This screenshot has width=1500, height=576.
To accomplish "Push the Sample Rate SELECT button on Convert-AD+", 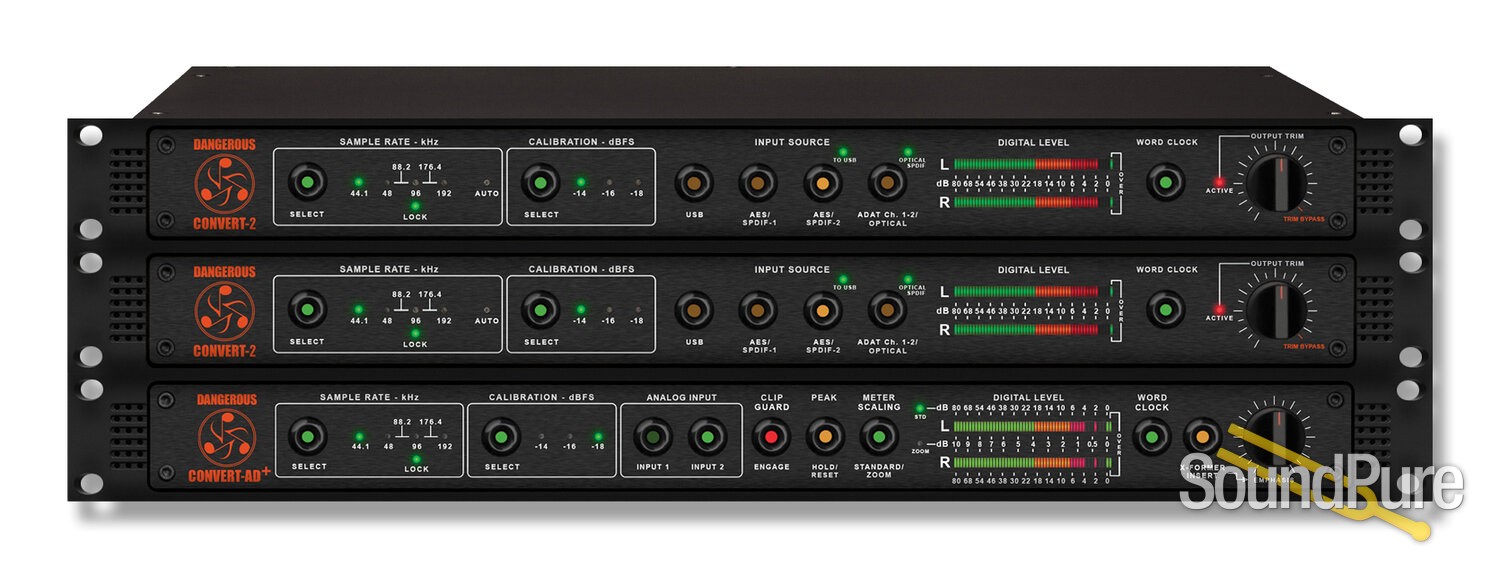I will 308,437.
